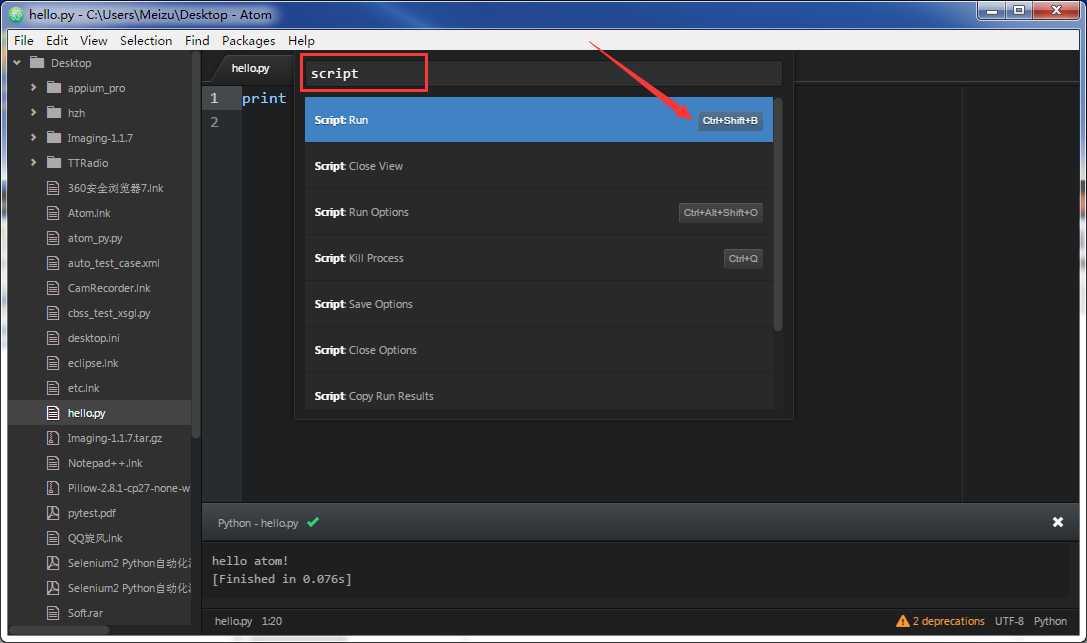1087x643 pixels.
Task: Click file icon next to Notepad++.lnk
Action: pyautogui.click(x=53, y=463)
